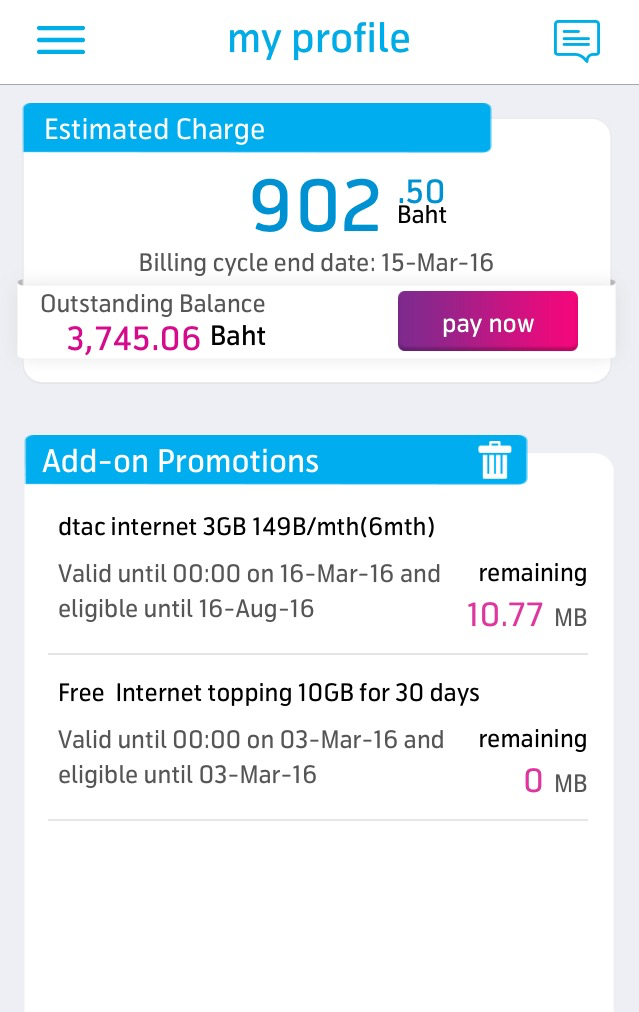Tap the 10.77 MB remaining value

505,614
